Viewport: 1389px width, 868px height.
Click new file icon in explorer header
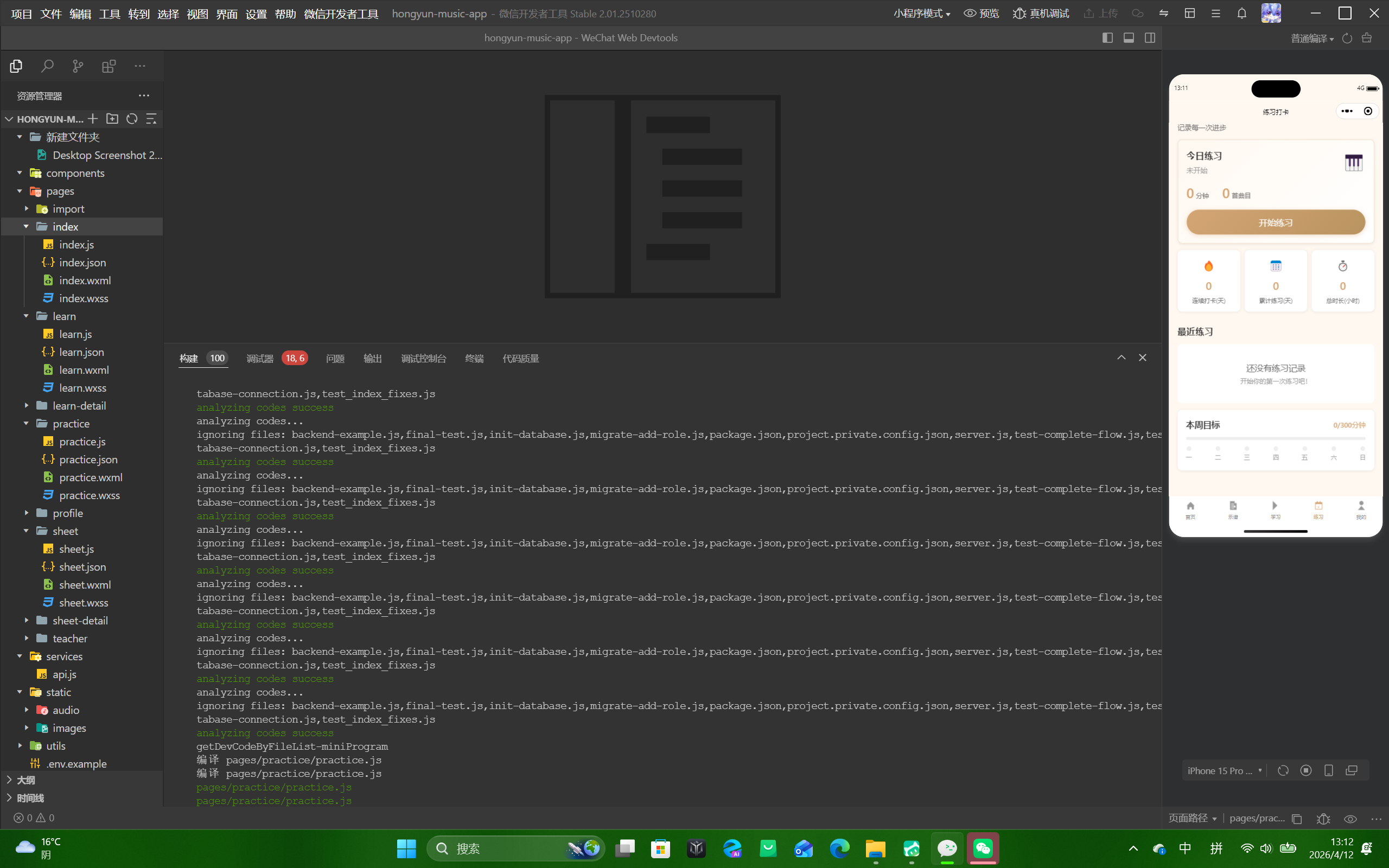point(93,119)
